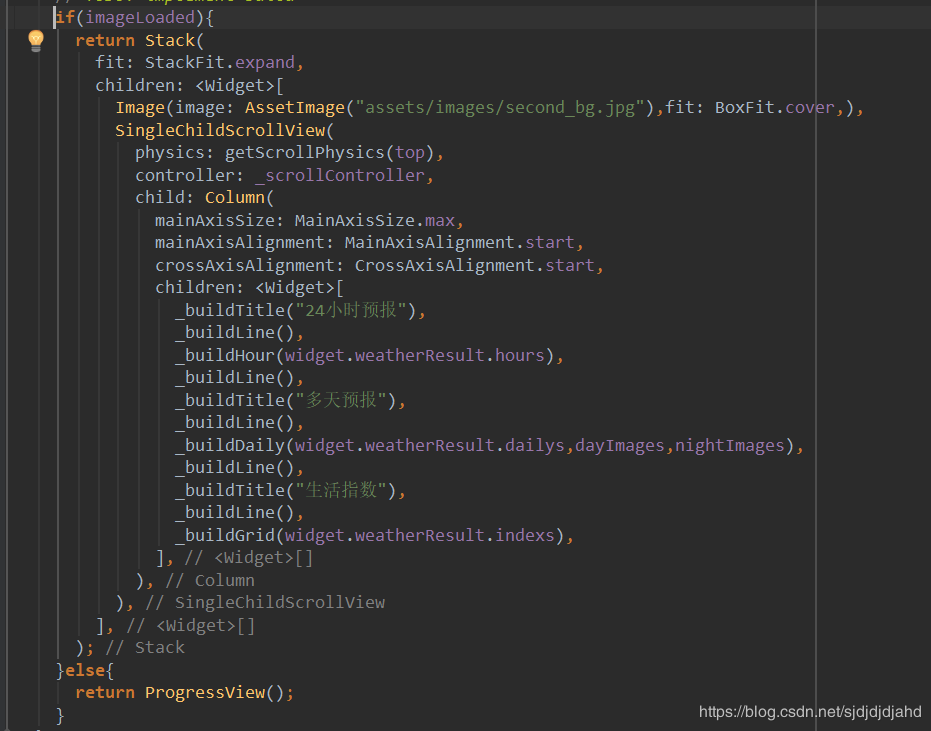The height and width of the screenshot is (731, 931).
Task: Click the '_scrollController' variable
Action: coord(340,175)
